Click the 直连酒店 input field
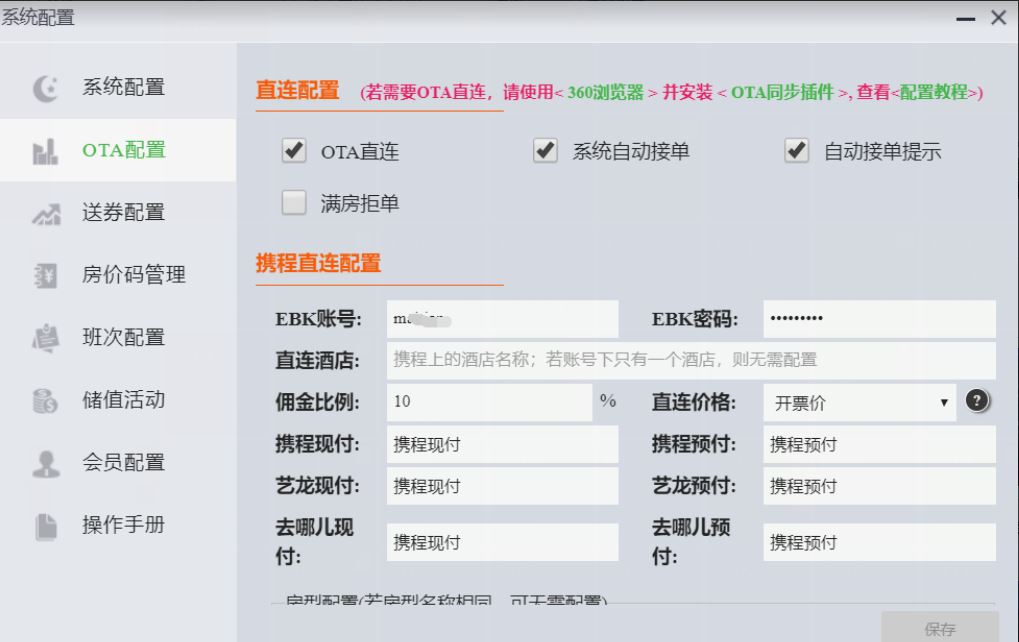Screen dimensions: 1019x642 pos(690,360)
